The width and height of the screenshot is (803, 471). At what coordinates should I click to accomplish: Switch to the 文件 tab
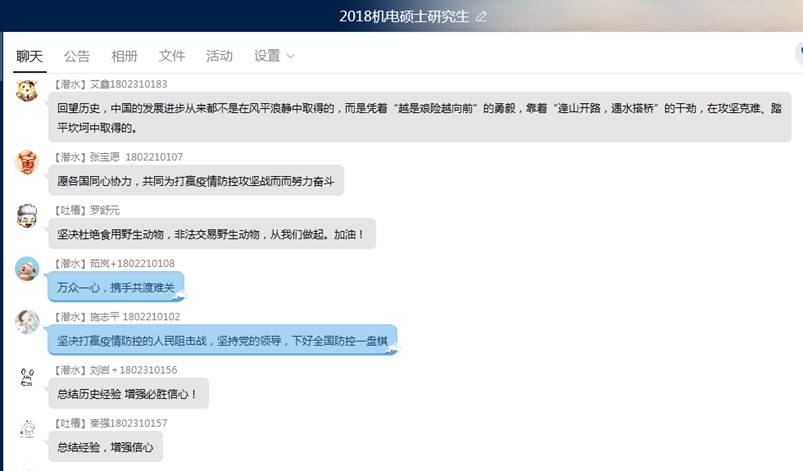[172, 56]
